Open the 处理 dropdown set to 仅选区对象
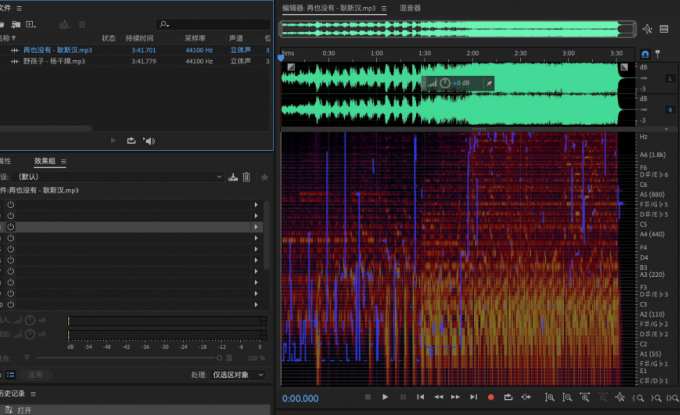The height and width of the screenshot is (415, 680). tap(238, 374)
